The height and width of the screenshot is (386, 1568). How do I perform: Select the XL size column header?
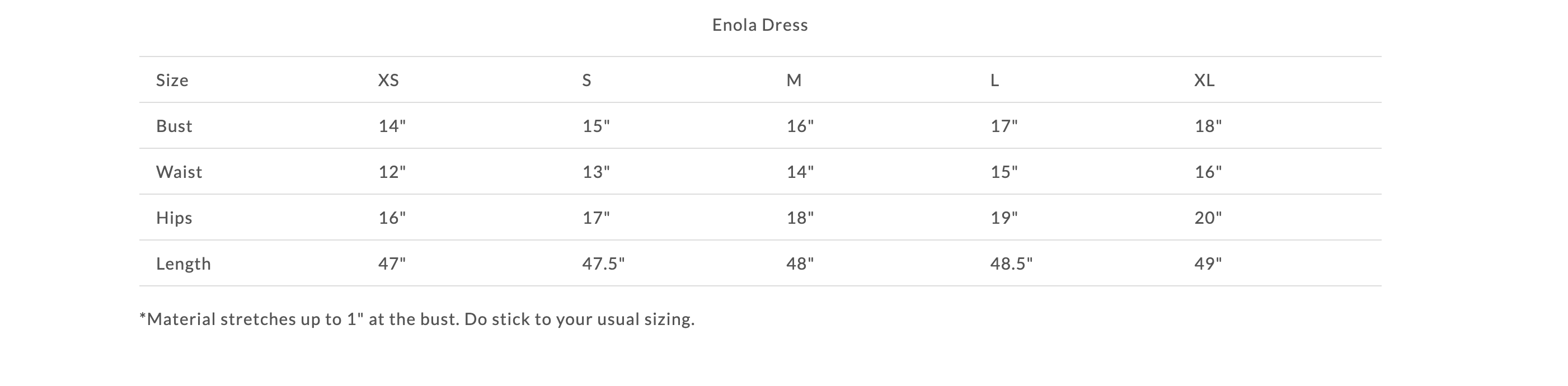click(x=1204, y=81)
